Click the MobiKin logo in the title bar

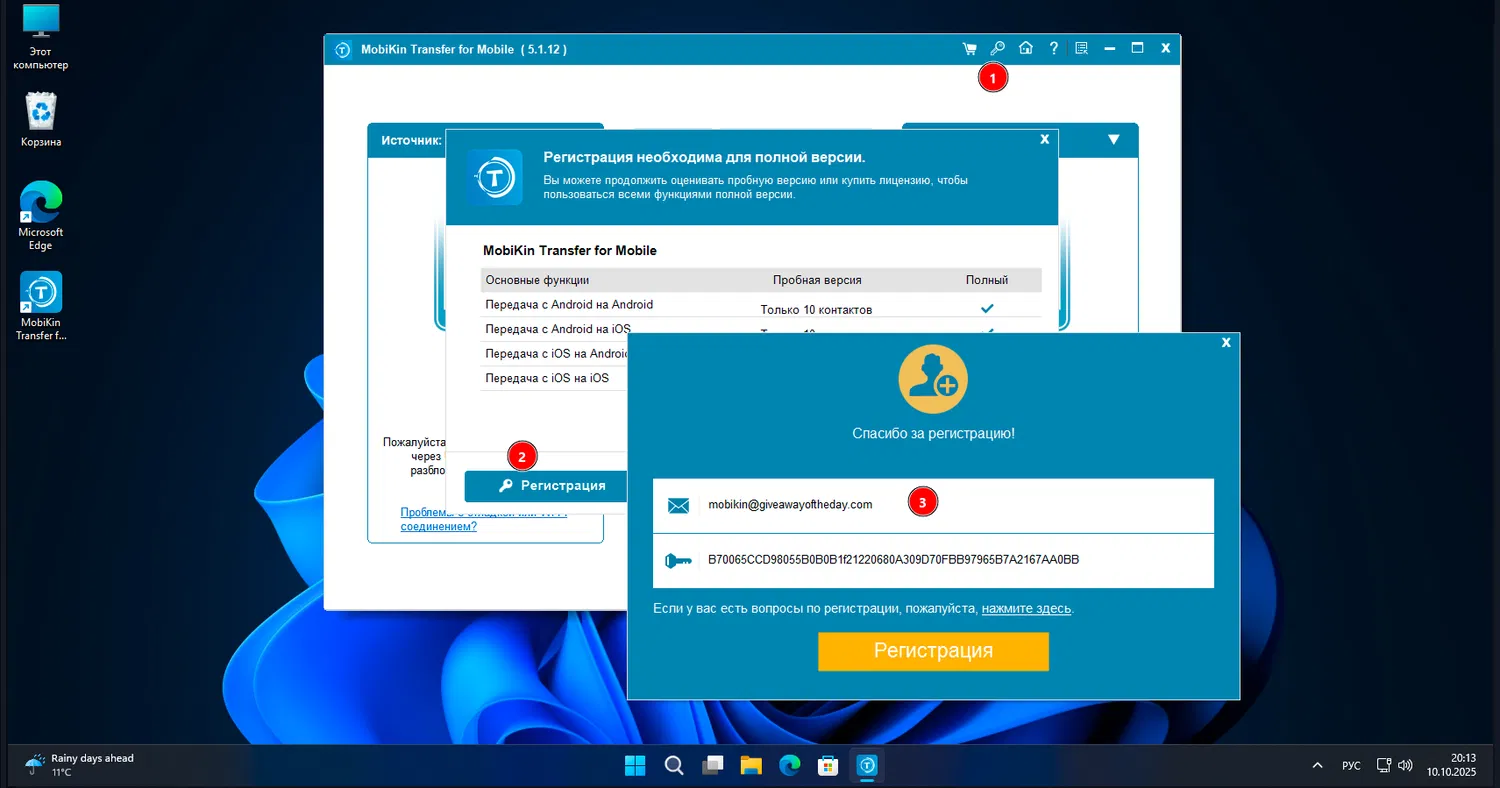click(343, 49)
